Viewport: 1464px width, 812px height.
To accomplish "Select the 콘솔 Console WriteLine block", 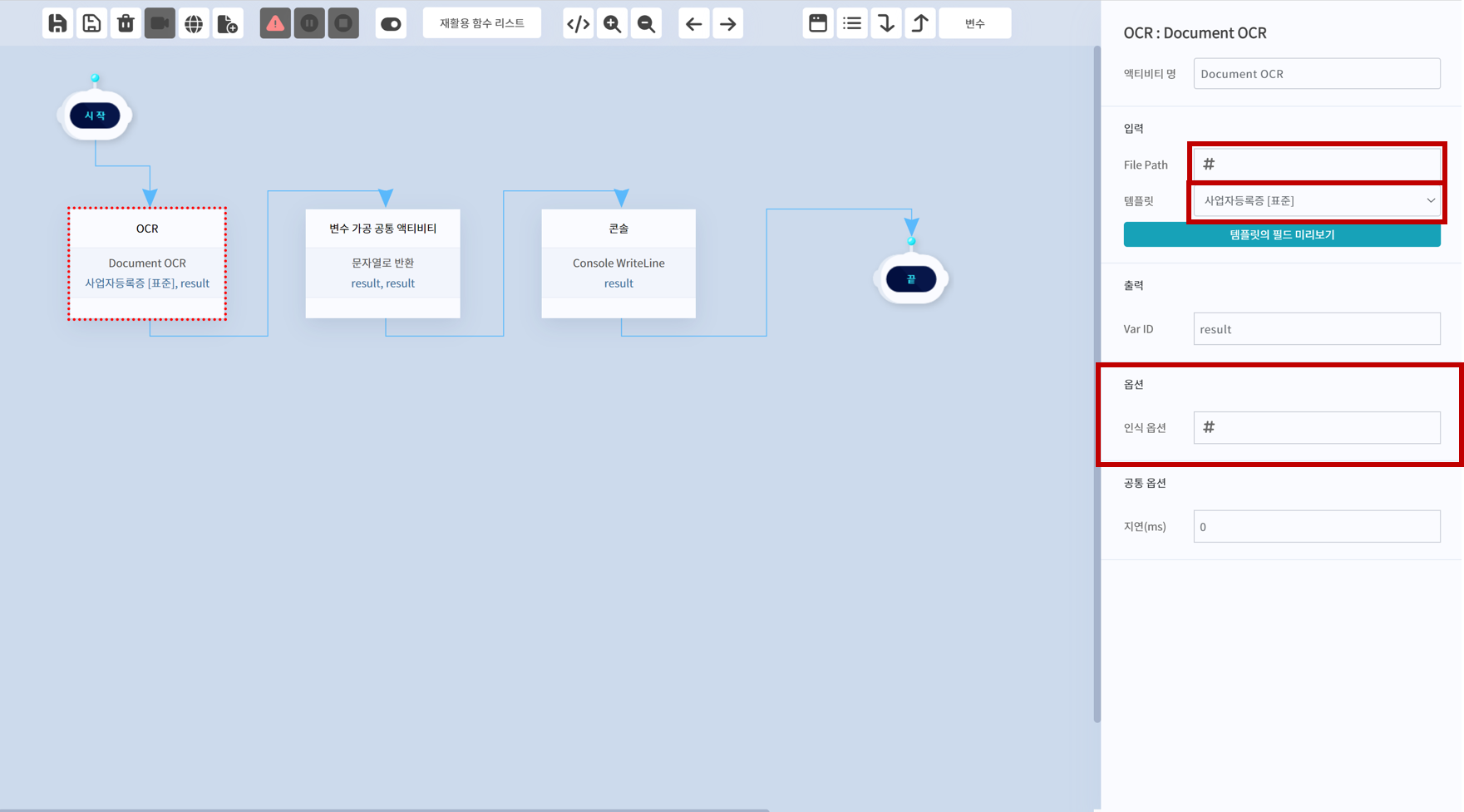I will pos(619,263).
